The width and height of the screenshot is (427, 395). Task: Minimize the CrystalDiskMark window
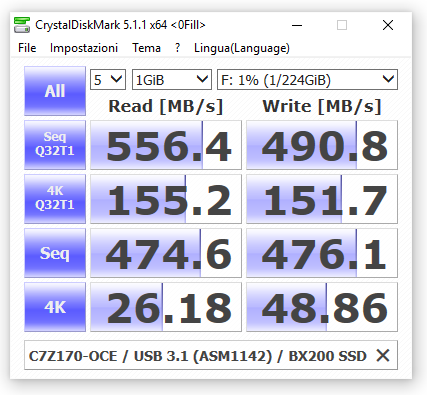tap(297, 25)
